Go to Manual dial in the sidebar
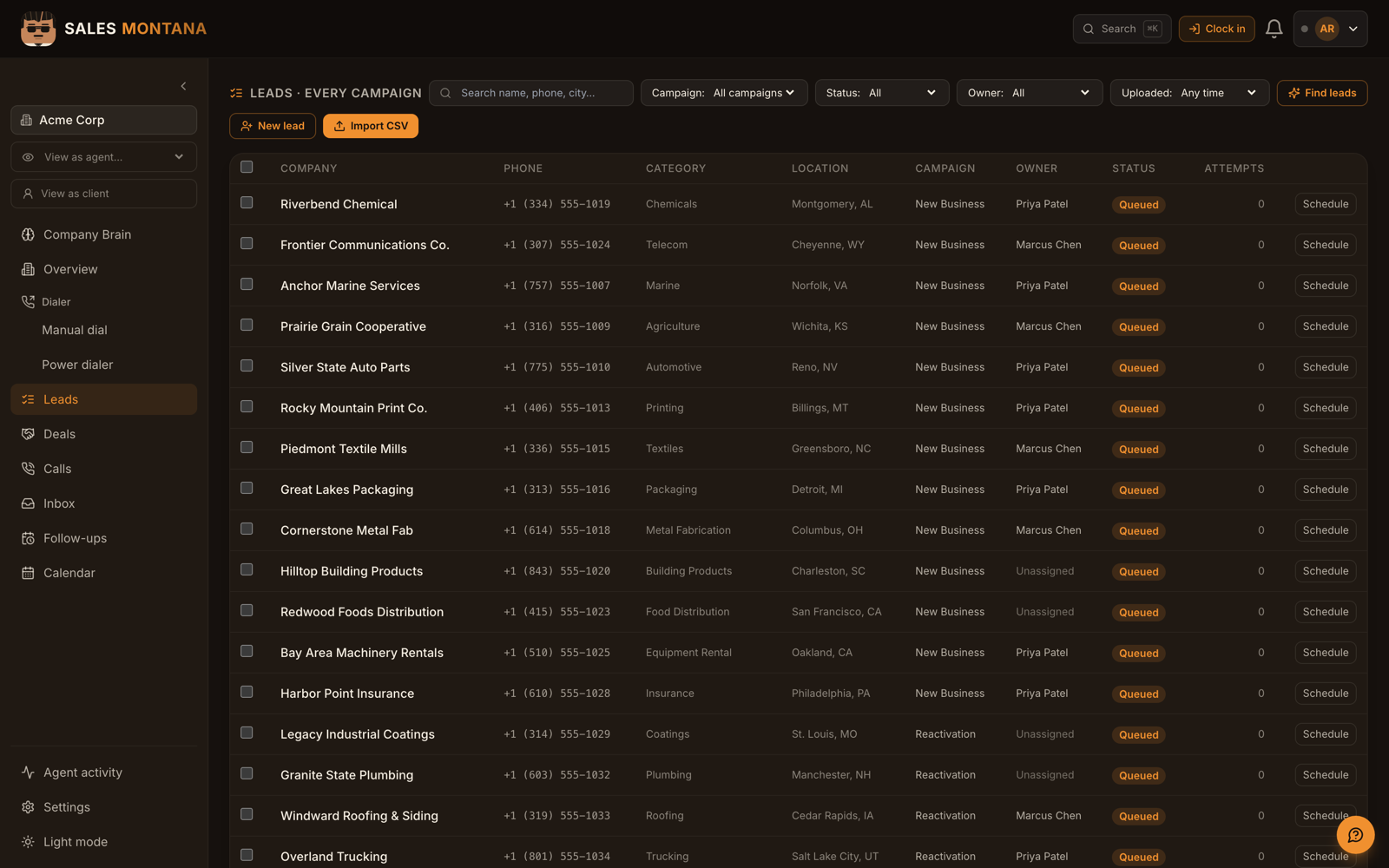This screenshot has width=1389, height=868. 75,330
